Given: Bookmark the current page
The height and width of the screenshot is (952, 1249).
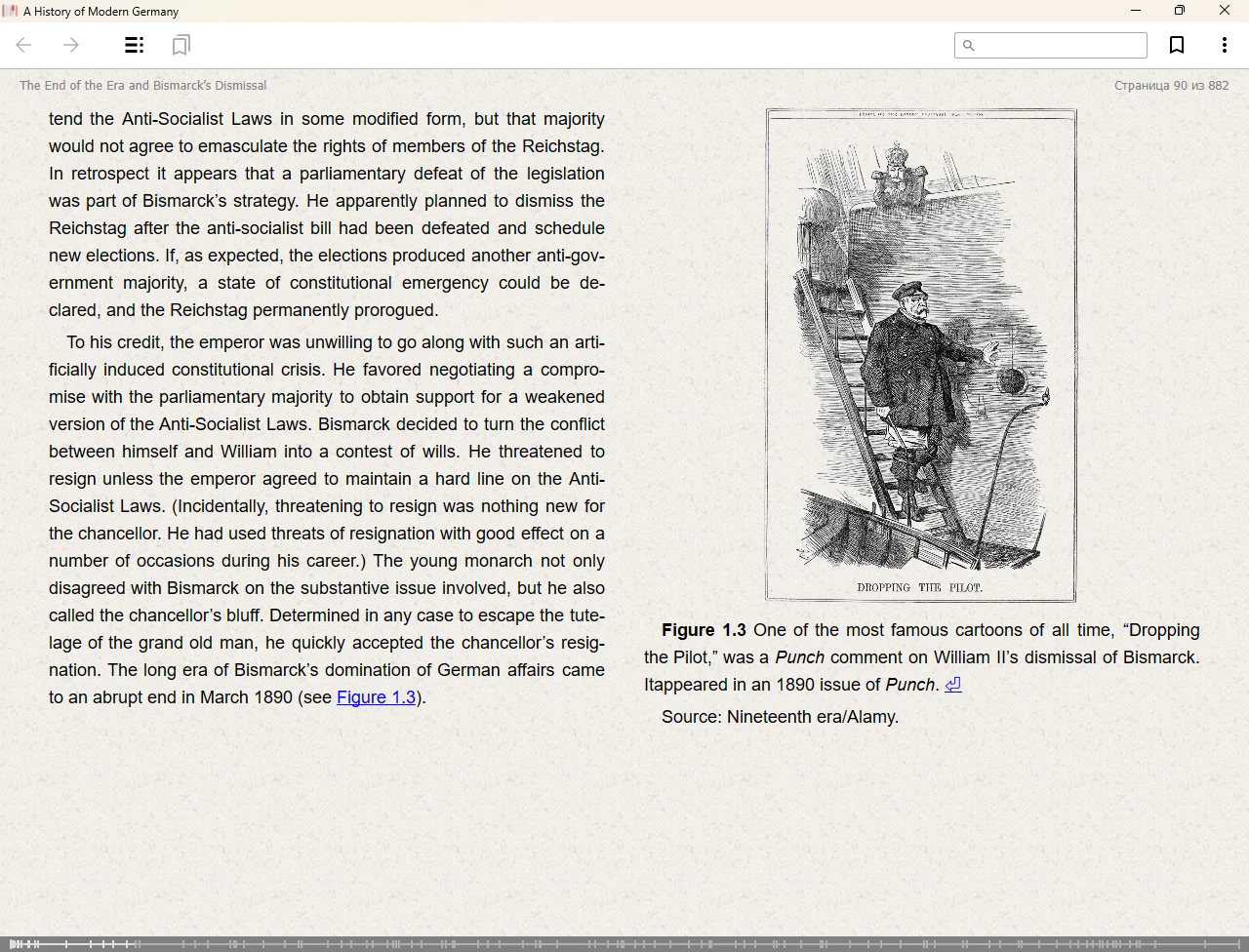Looking at the screenshot, I should click(x=1177, y=45).
